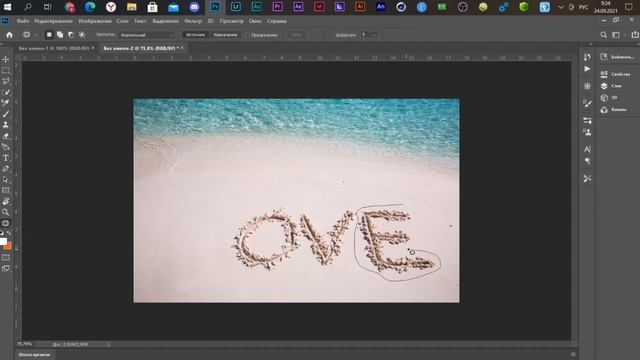Open the 3D panel
The height and width of the screenshot is (360, 640).
(x=609, y=98)
